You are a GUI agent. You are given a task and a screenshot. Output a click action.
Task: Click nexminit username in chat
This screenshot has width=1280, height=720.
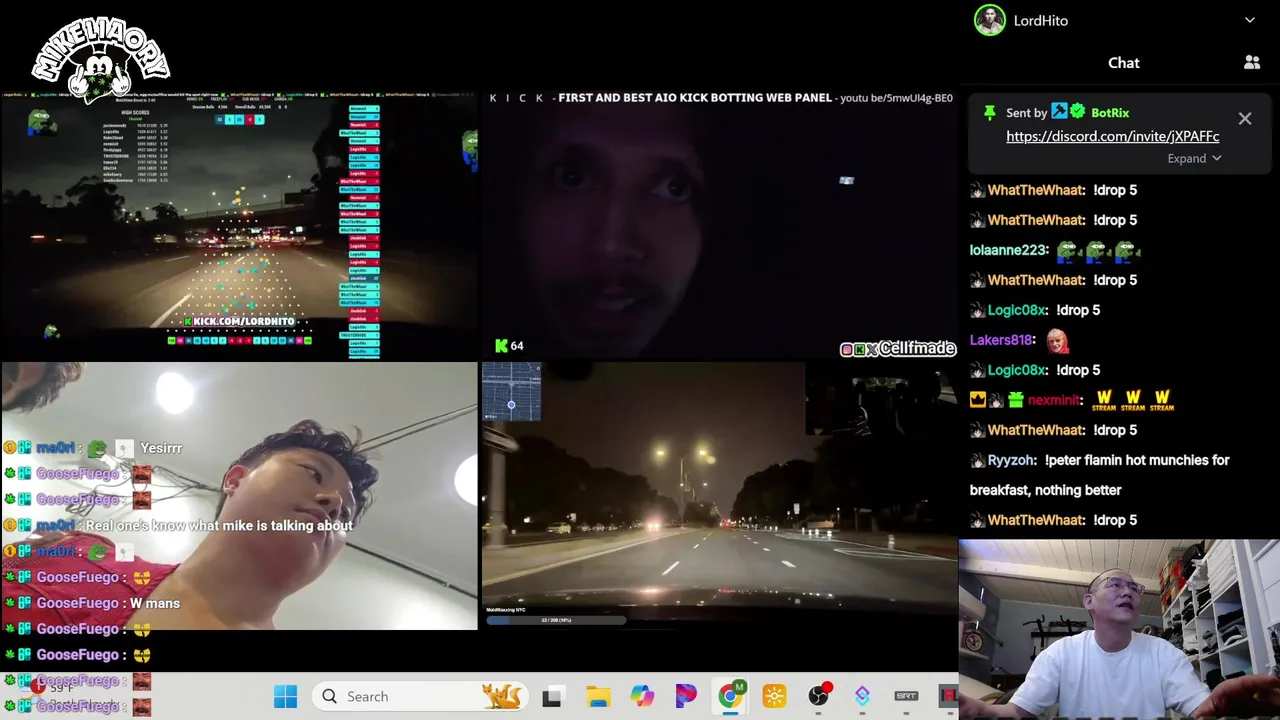coord(1055,400)
